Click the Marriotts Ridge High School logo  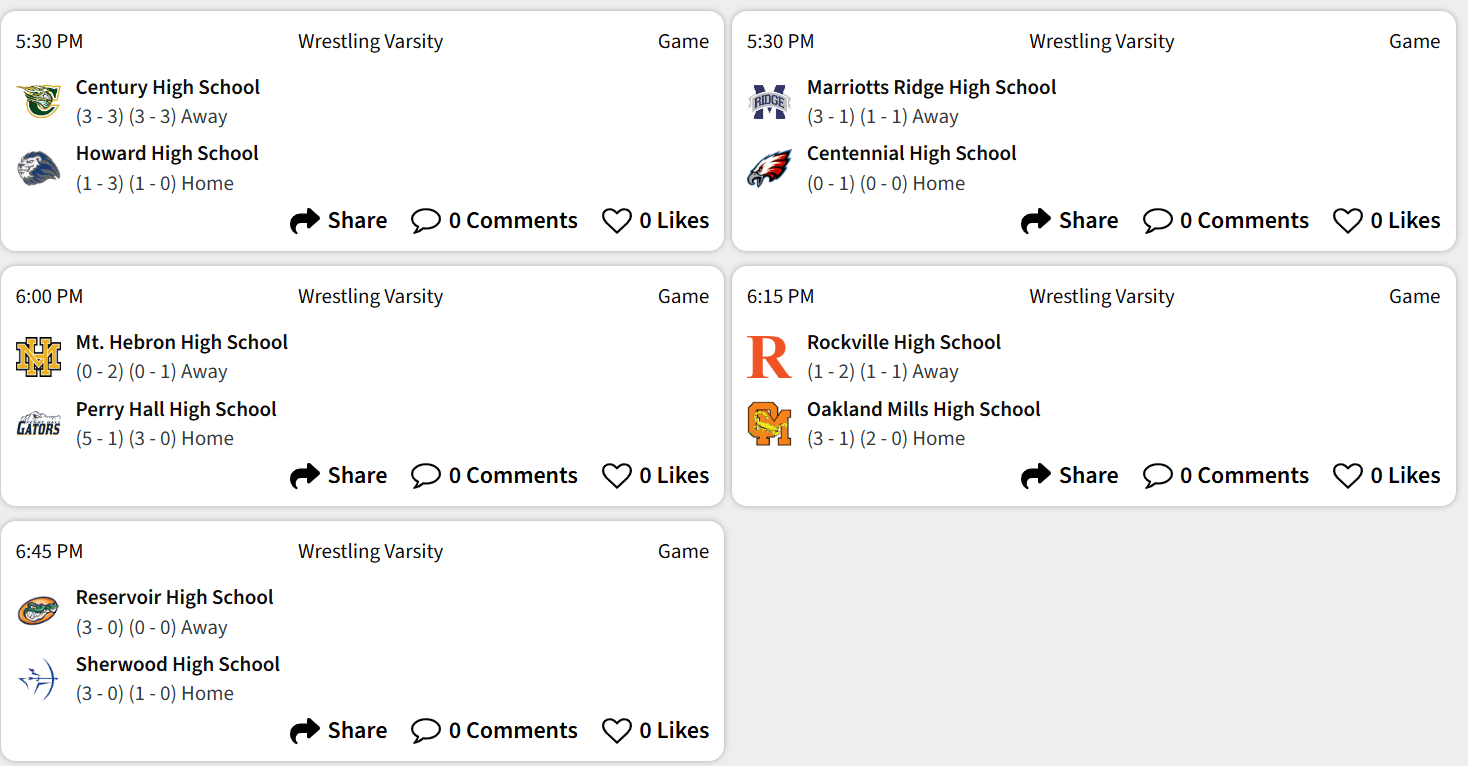click(770, 101)
